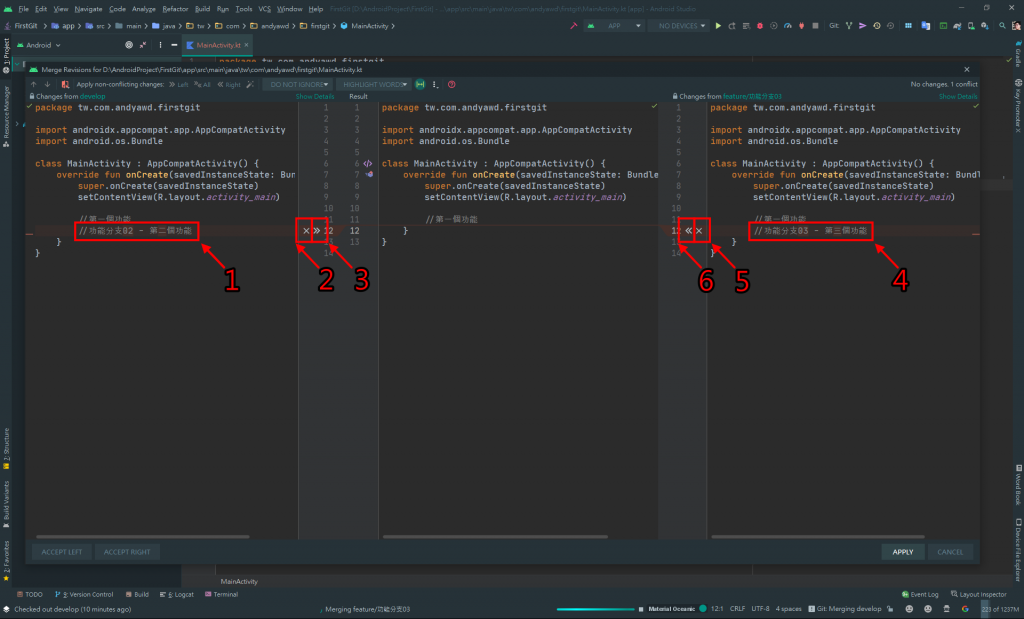Apply non-conflicting changes from Left

[178, 84]
